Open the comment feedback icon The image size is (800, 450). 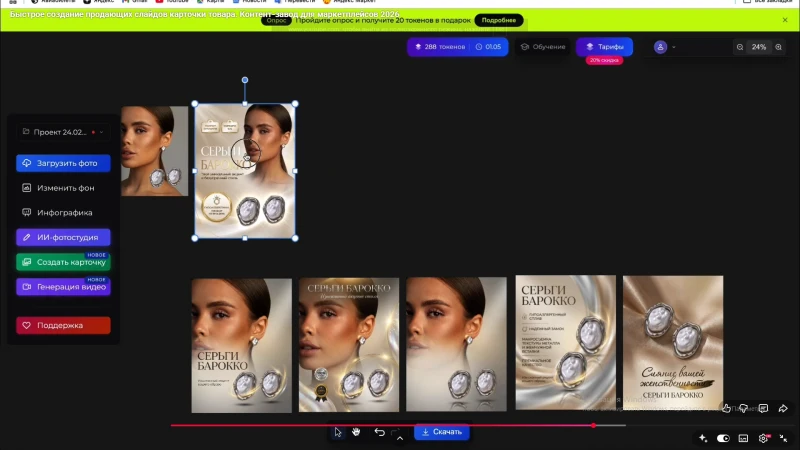[x=763, y=408]
